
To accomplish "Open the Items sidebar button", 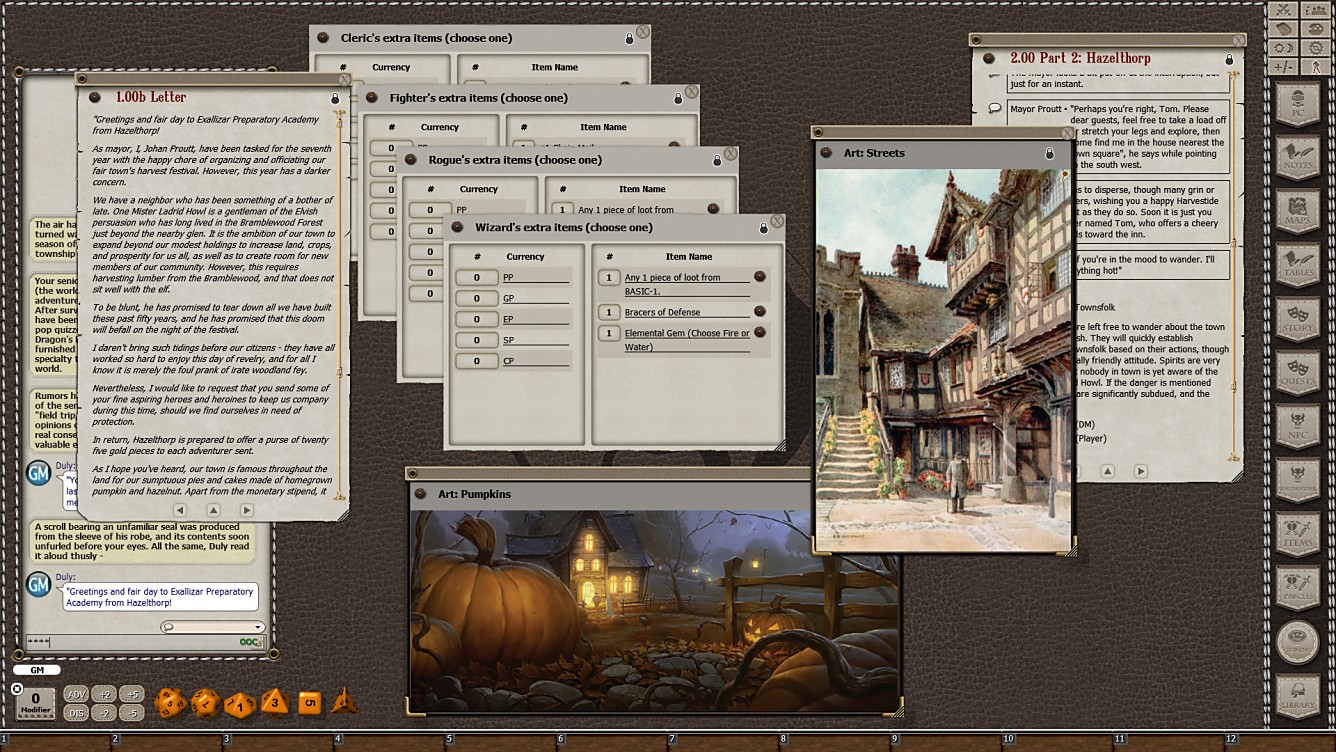I will point(1298,533).
